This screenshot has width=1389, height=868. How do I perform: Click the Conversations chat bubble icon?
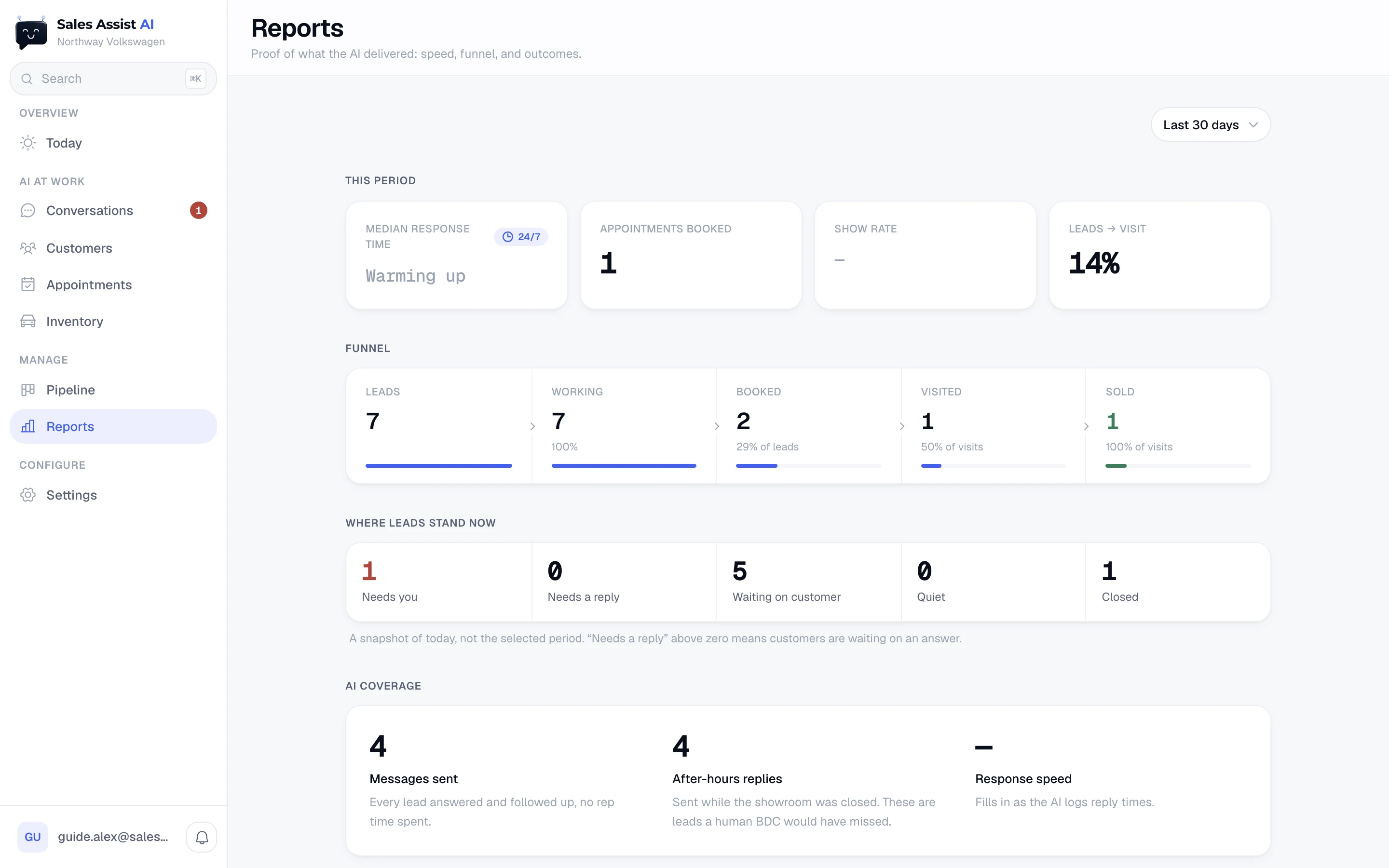(27, 211)
